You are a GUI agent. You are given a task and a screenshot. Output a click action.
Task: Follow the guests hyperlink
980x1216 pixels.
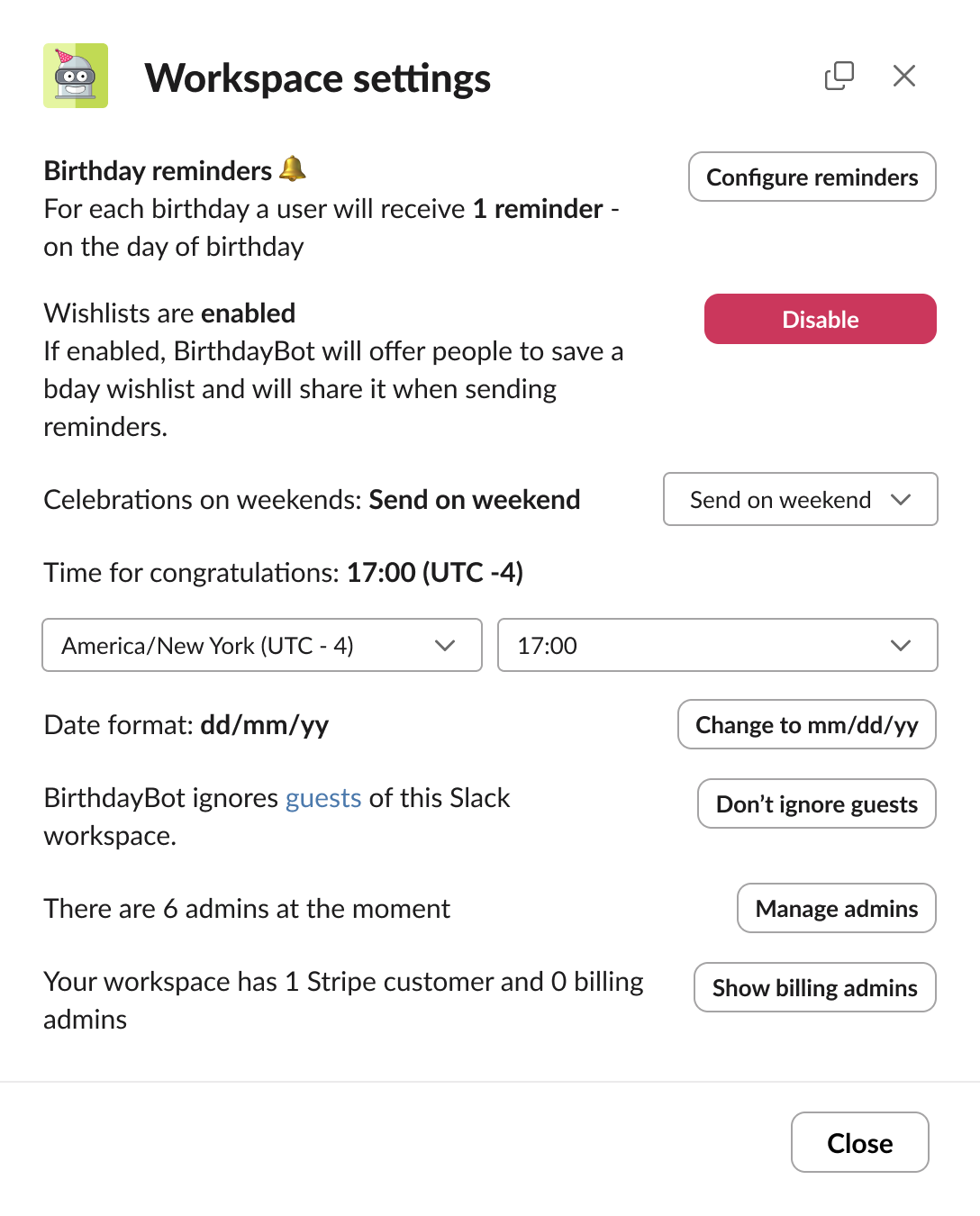tap(322, 797)
